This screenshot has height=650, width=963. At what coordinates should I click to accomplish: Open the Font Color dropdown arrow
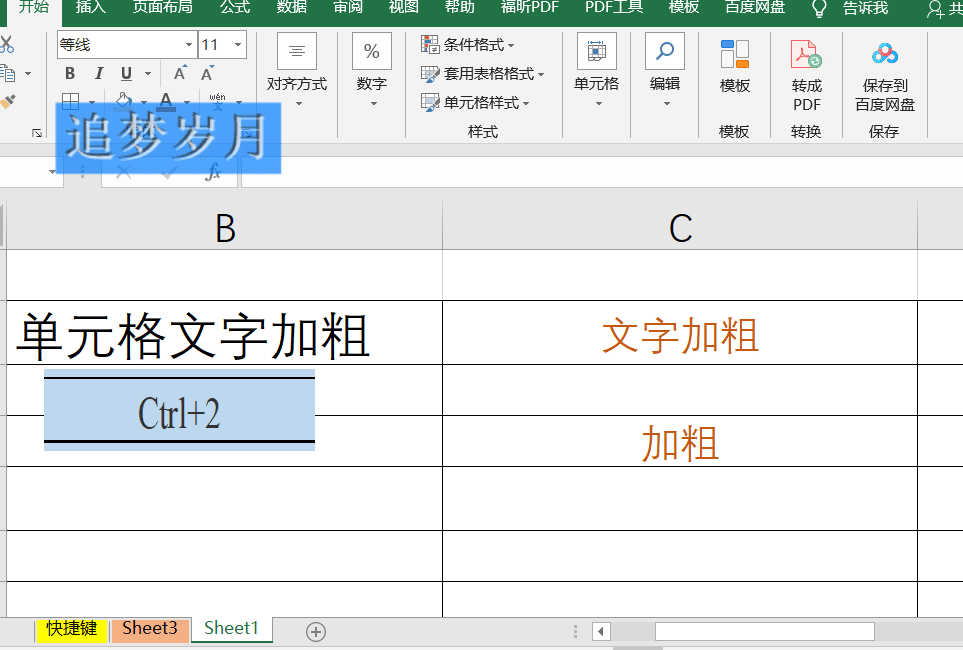coord(187,102)
